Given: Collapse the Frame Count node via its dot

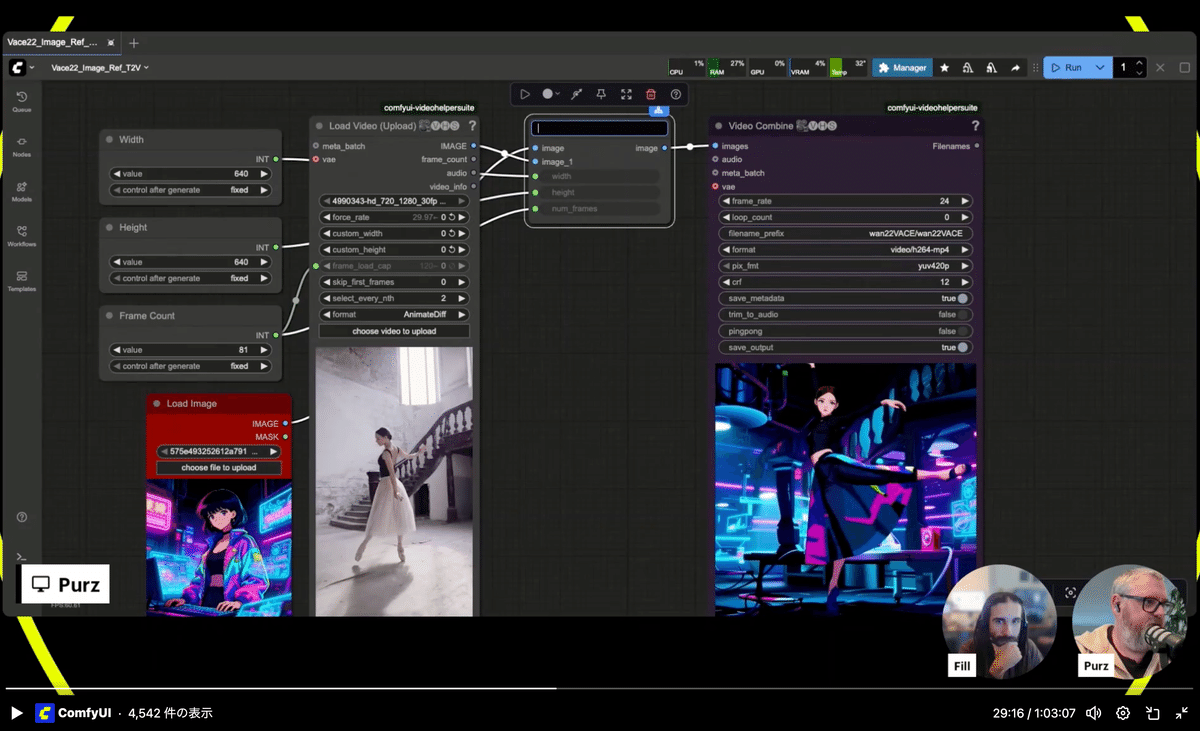Looking at the screenshot, I should point(109,316).
